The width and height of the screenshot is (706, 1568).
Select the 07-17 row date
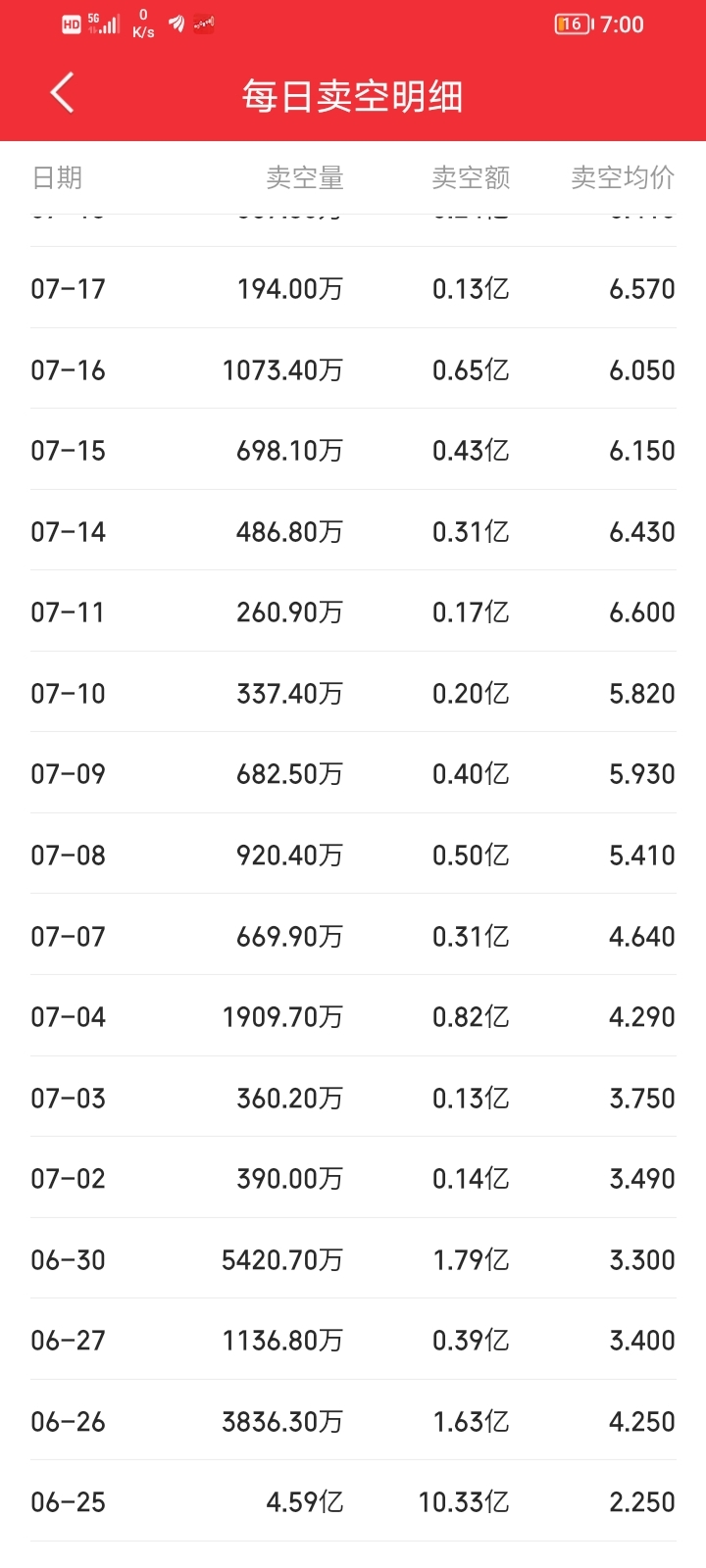pos(68,289)
